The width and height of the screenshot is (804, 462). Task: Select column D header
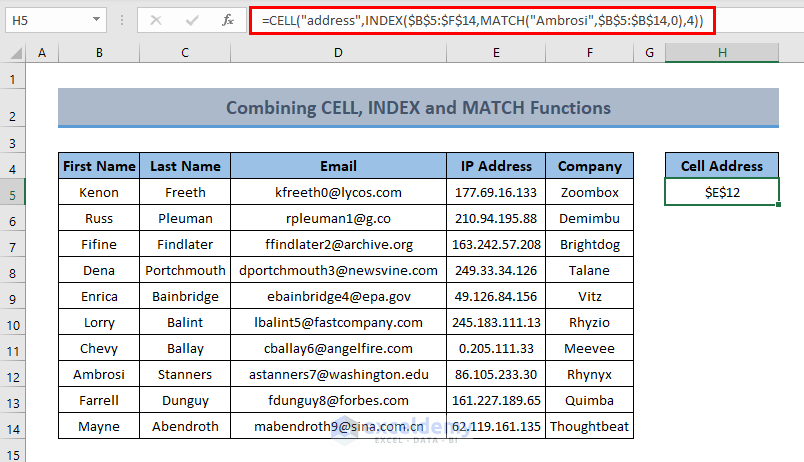click(x=338, y=53)
